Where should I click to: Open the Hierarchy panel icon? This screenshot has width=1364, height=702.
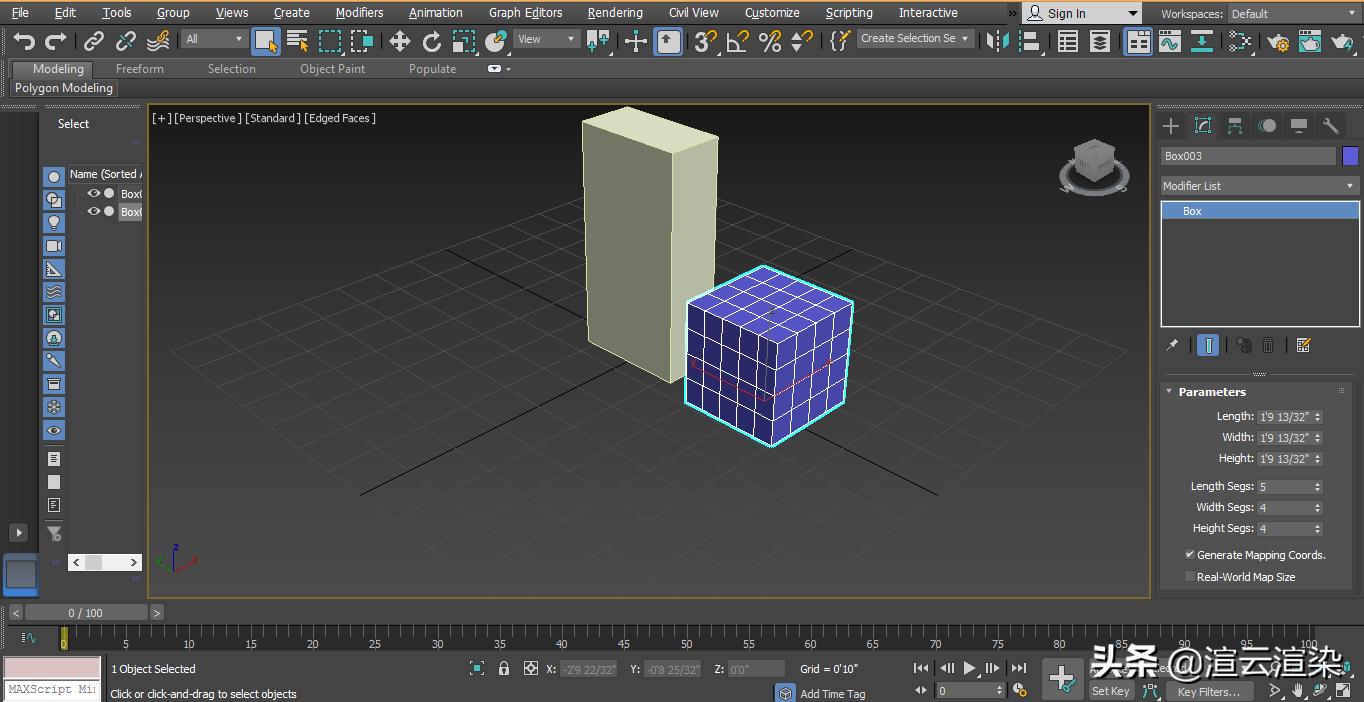(x=1234, y=125)
